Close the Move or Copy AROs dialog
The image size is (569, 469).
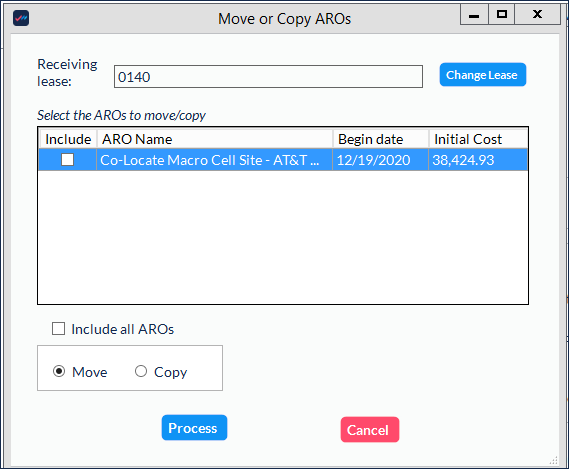[537, 15]
